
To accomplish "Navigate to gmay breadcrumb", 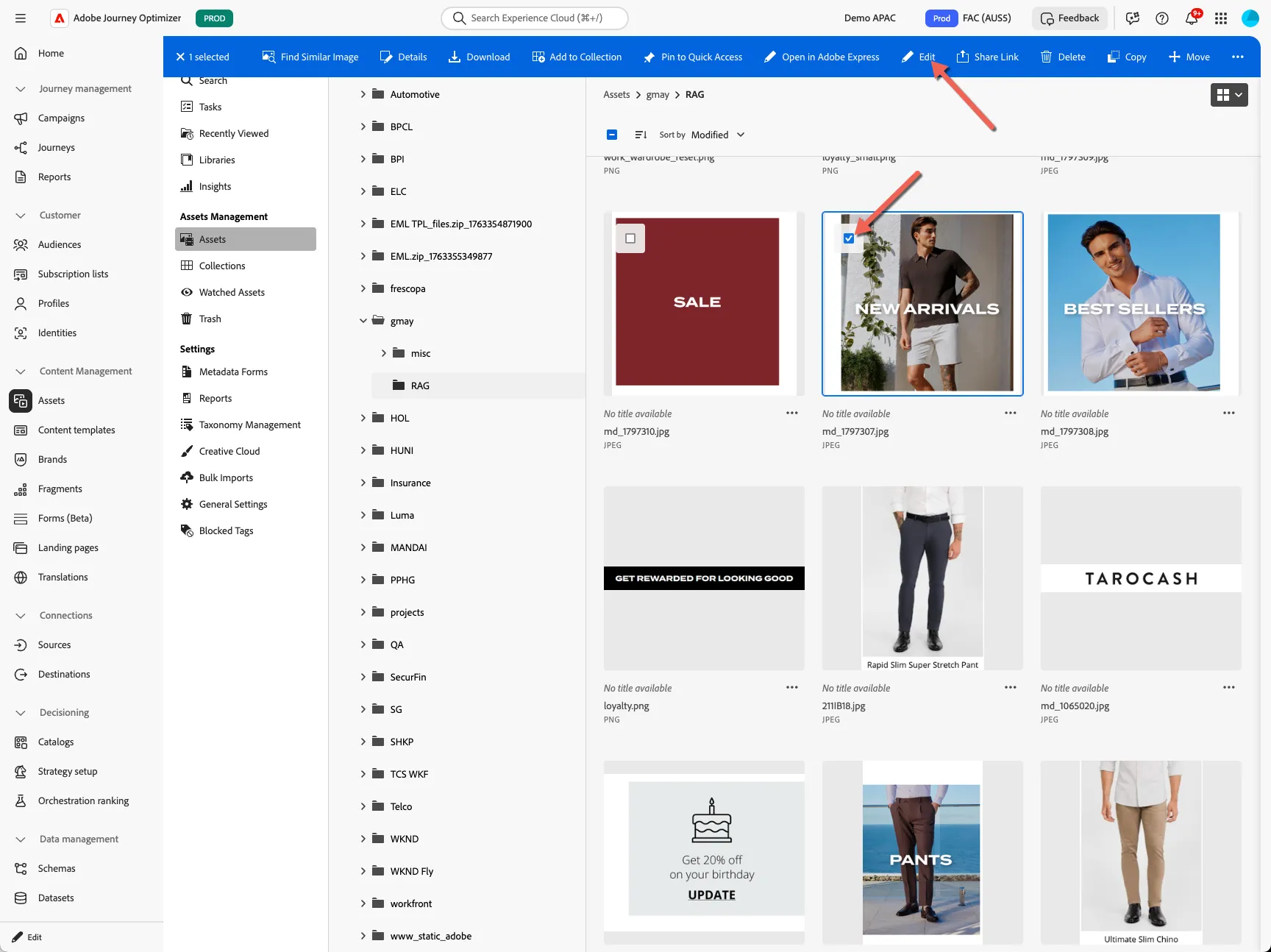I will 658,94.
